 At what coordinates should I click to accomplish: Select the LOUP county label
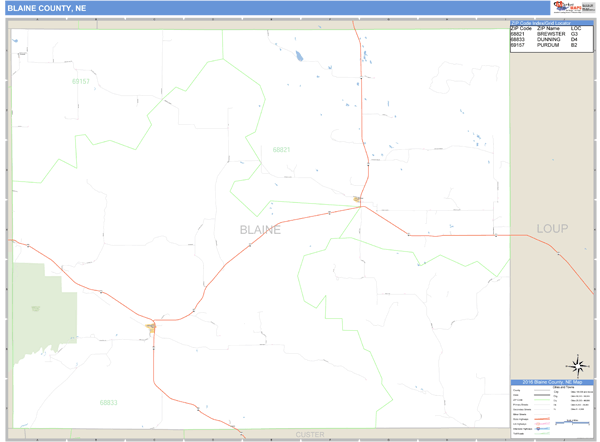pos(551,229)
